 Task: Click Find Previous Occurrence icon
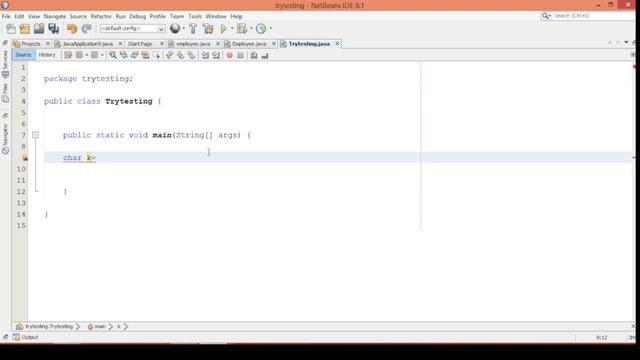(123, 55)
